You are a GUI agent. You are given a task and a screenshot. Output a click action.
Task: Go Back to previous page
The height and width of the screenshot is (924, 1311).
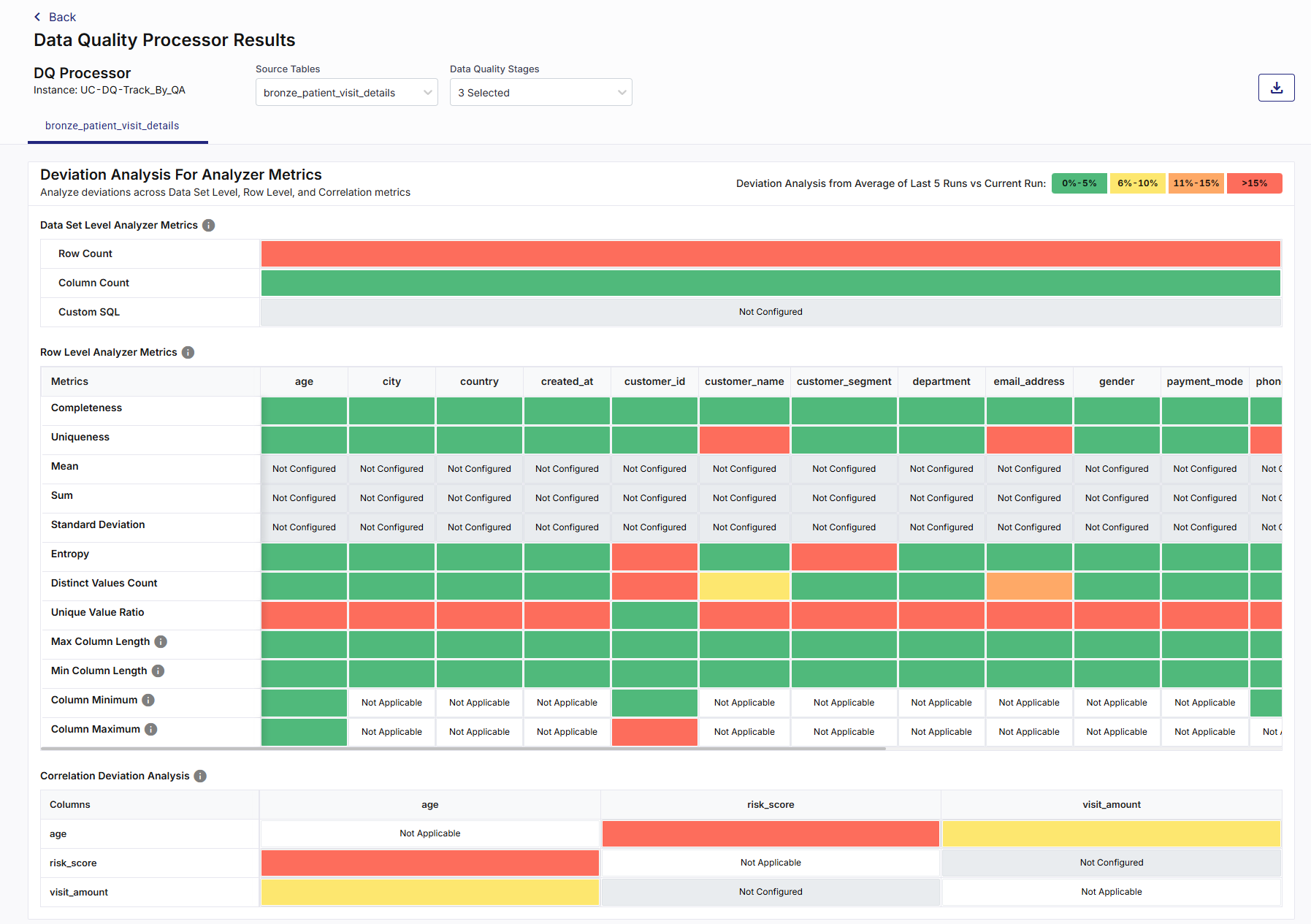(55, 17)
